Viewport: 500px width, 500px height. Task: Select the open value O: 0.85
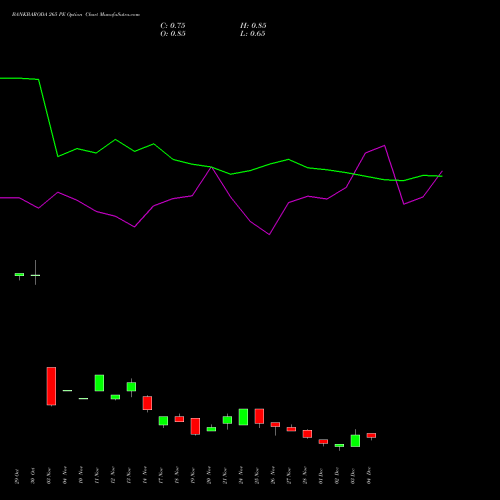173,34
